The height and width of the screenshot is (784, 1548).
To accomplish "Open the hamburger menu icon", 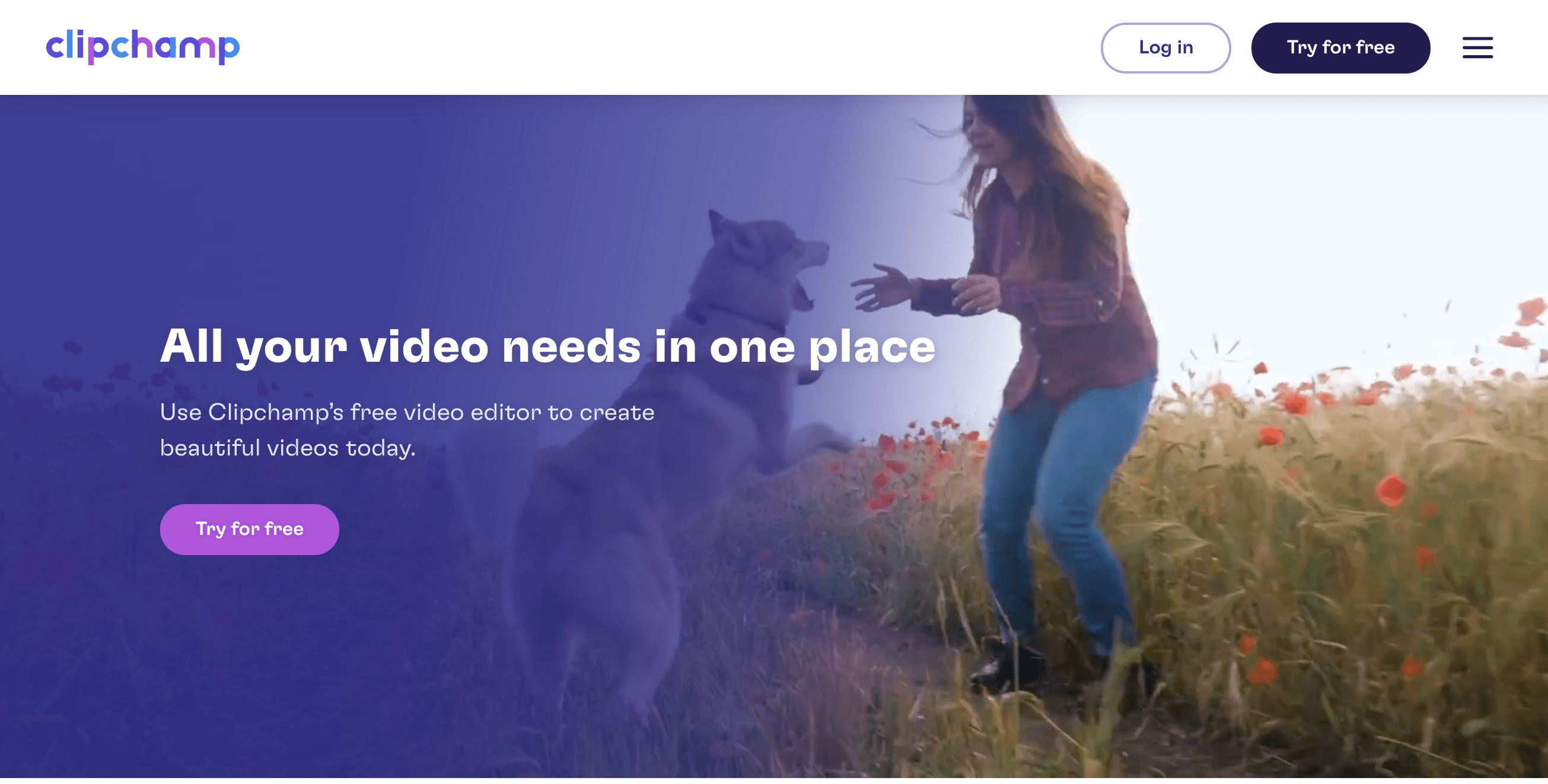I will pyautogui.click(x=1477, y=47).
